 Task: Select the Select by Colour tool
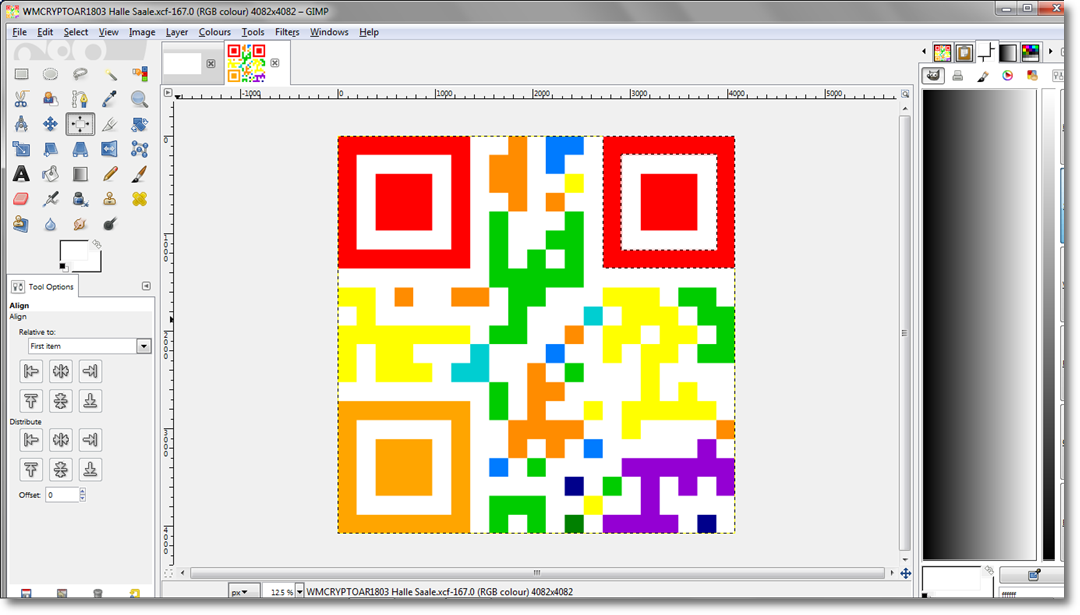pos(139,74)
